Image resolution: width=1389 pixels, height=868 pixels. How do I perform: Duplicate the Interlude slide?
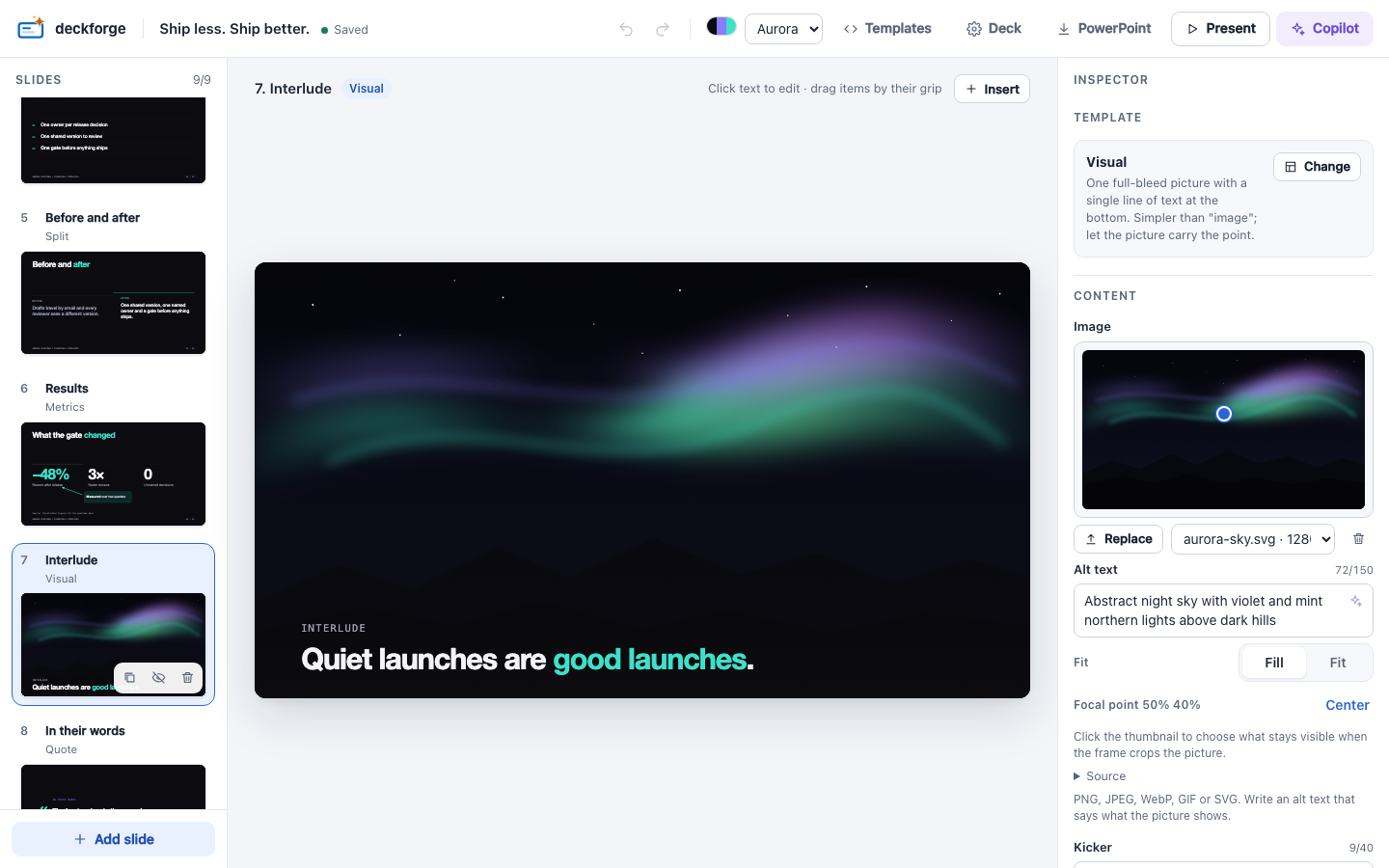129,678
